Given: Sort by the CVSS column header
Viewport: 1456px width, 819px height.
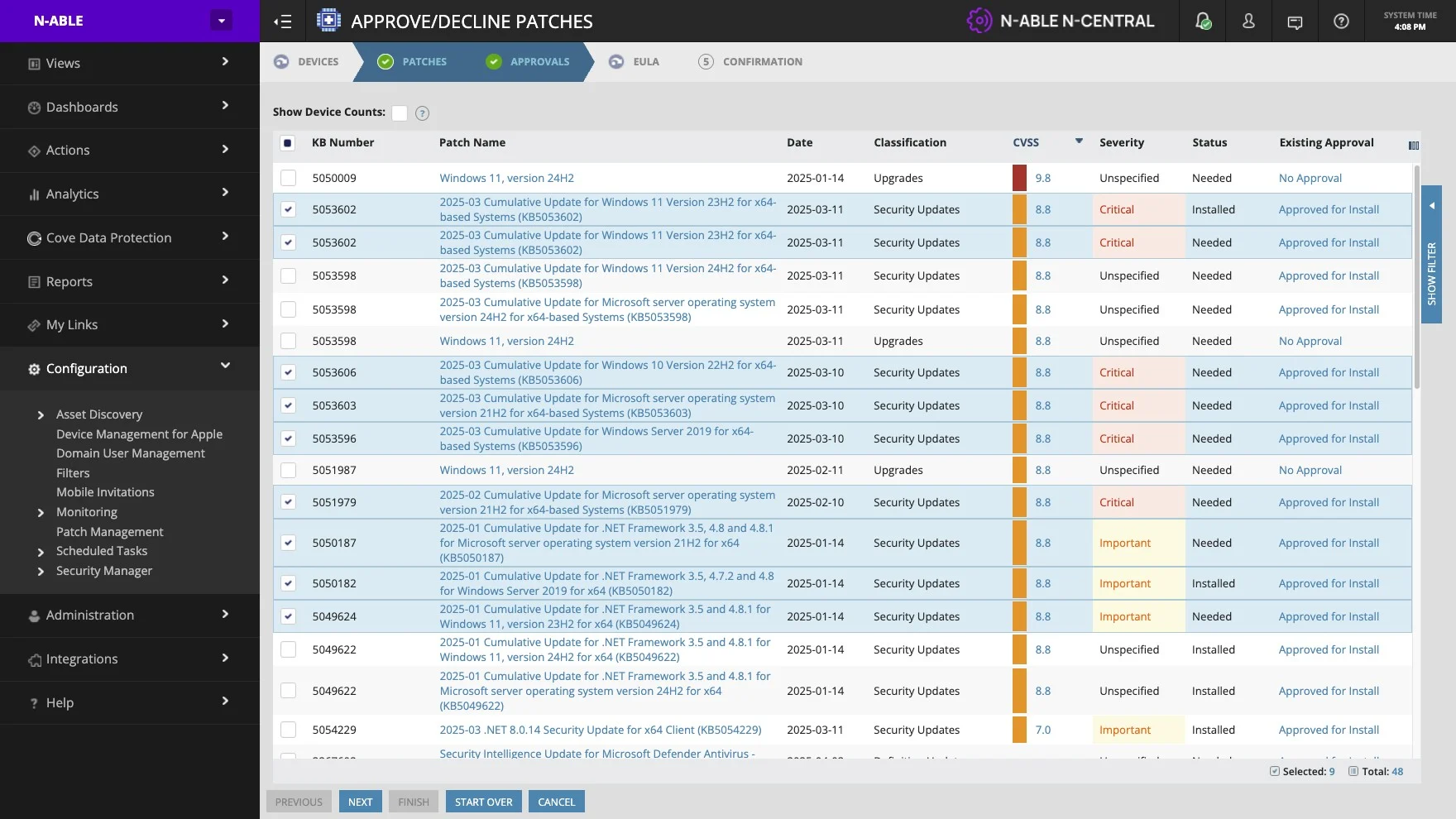Looking at the screenshot, I should pos(1026,142).
